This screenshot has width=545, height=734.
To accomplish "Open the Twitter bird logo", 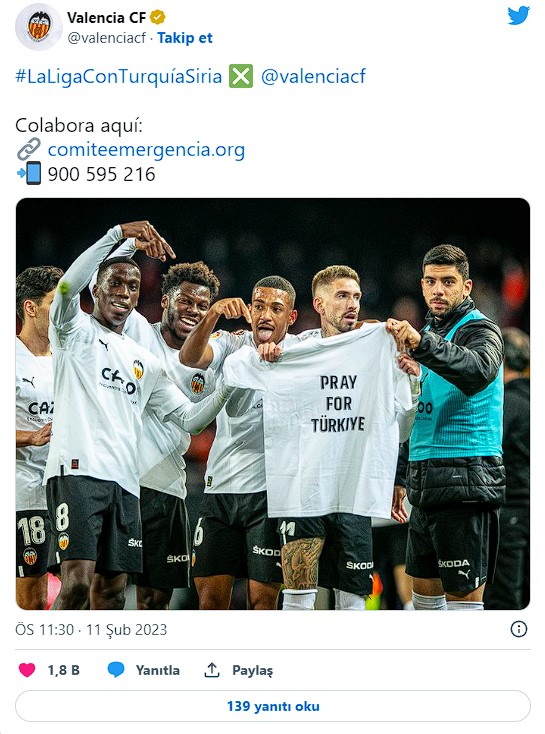I will coord(519,15).
